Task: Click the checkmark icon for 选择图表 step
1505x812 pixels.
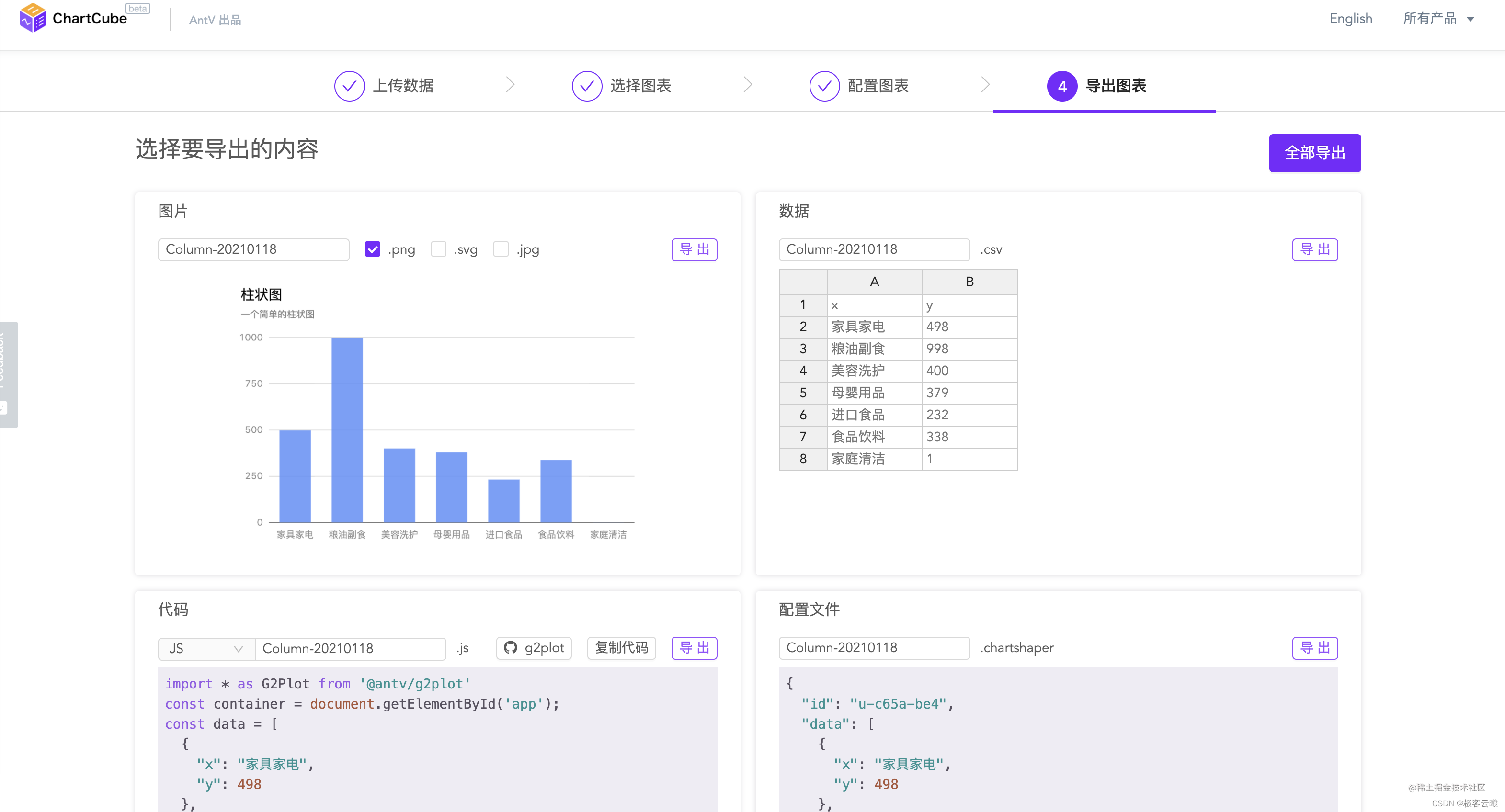Action: coord(587,87)
